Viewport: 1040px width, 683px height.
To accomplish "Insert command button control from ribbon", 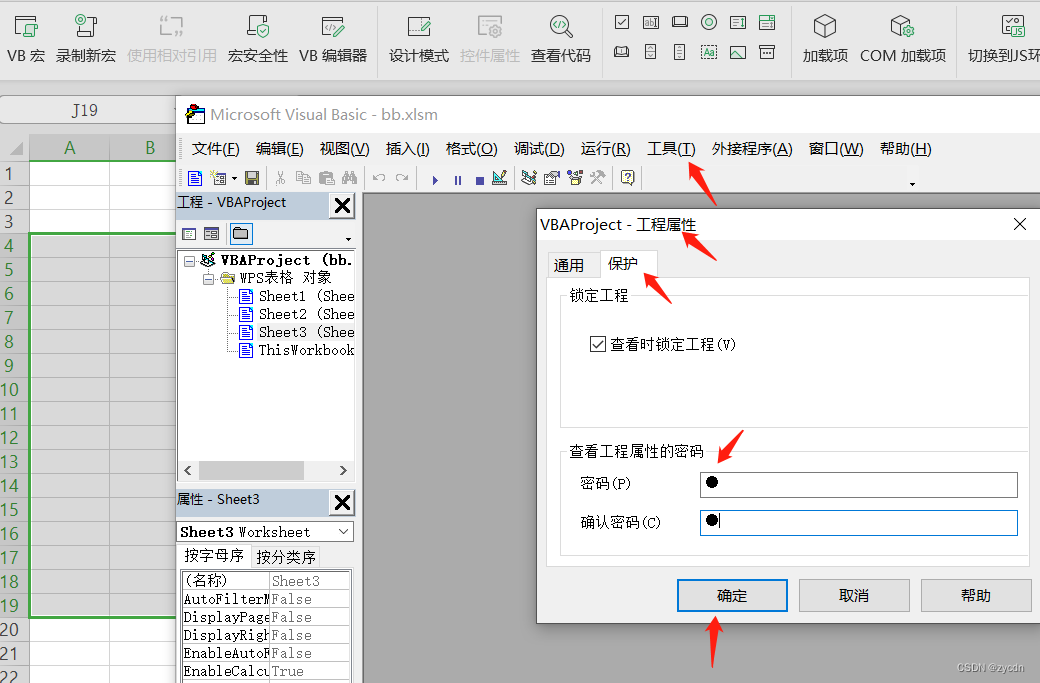I will point(680,23).
